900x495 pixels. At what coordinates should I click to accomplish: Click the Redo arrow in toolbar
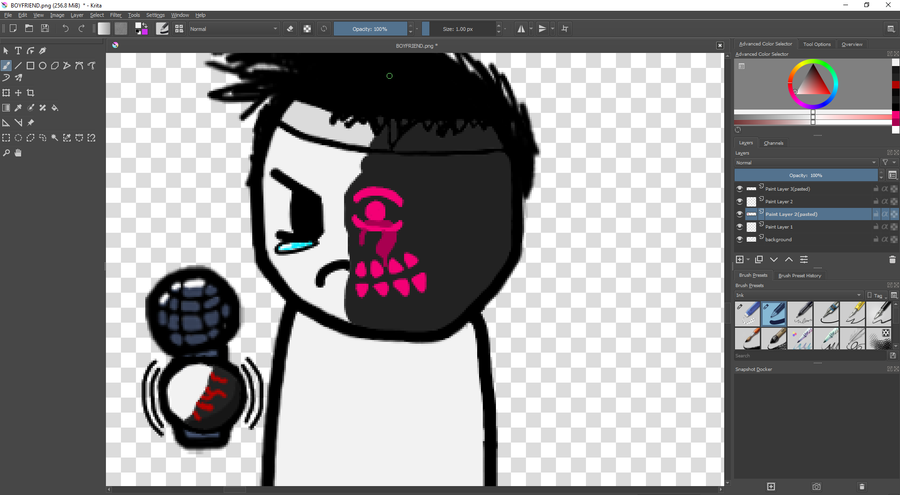point(82,28)
